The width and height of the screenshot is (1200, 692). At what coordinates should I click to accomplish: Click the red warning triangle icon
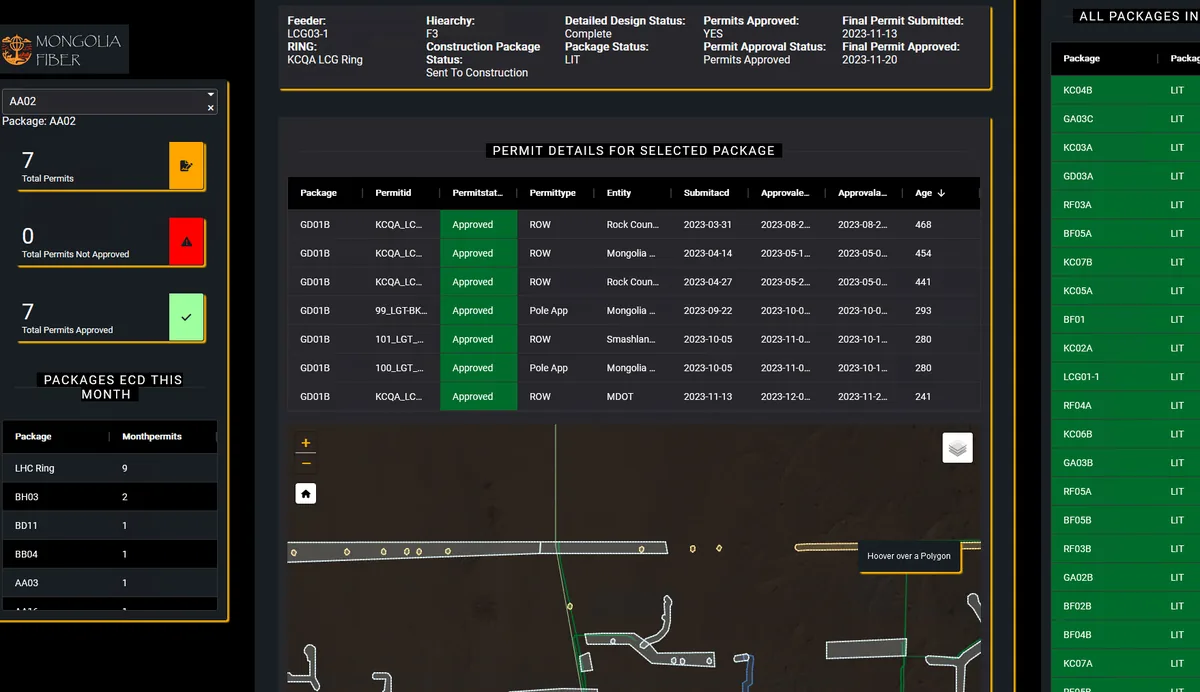(x=186, y=242)
